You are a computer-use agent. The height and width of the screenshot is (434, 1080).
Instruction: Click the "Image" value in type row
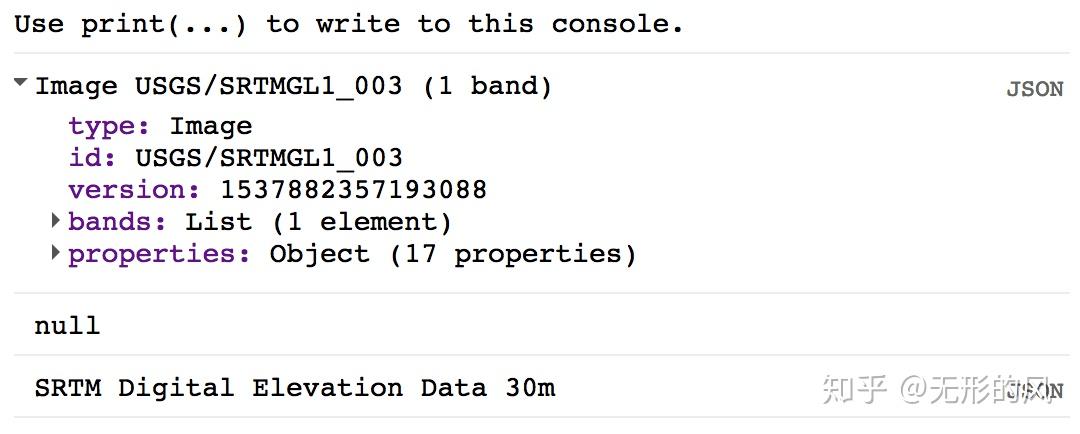point(211,126)
